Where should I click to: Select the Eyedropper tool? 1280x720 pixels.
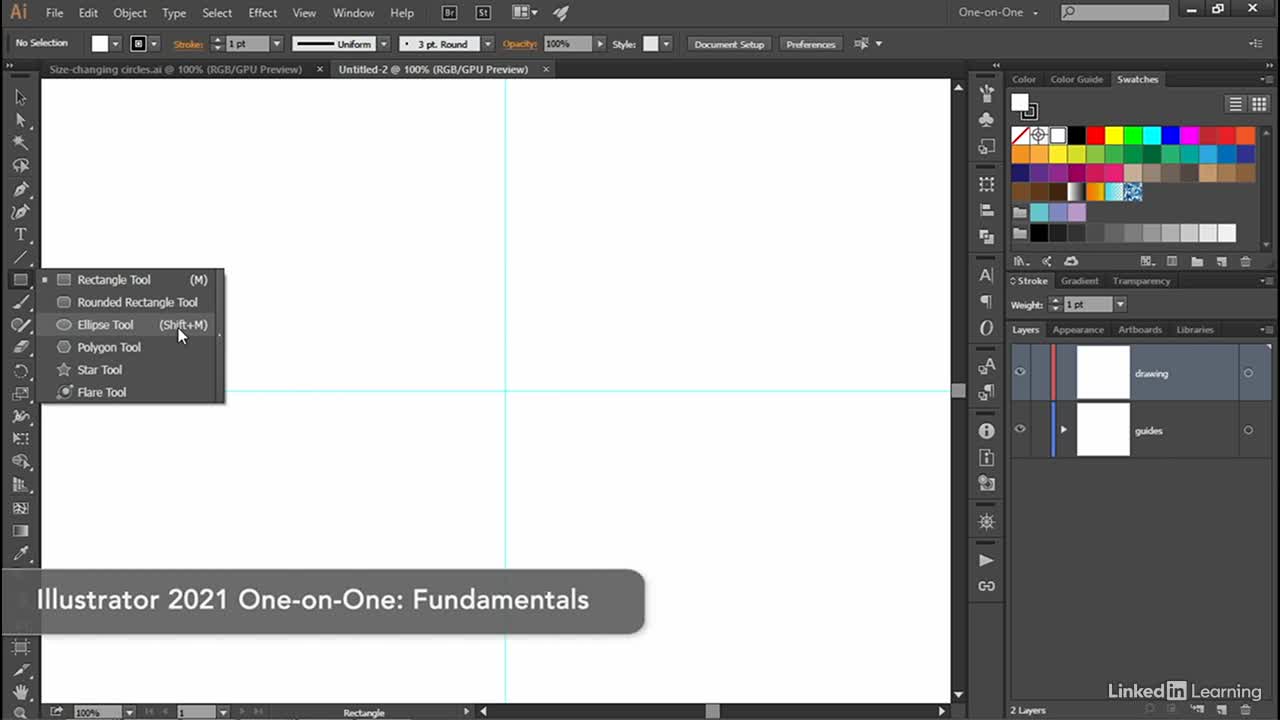coord(20,554)
